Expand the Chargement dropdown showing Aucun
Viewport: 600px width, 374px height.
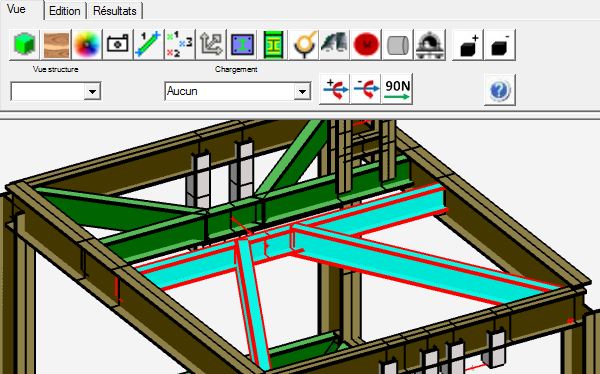point(238,91)
